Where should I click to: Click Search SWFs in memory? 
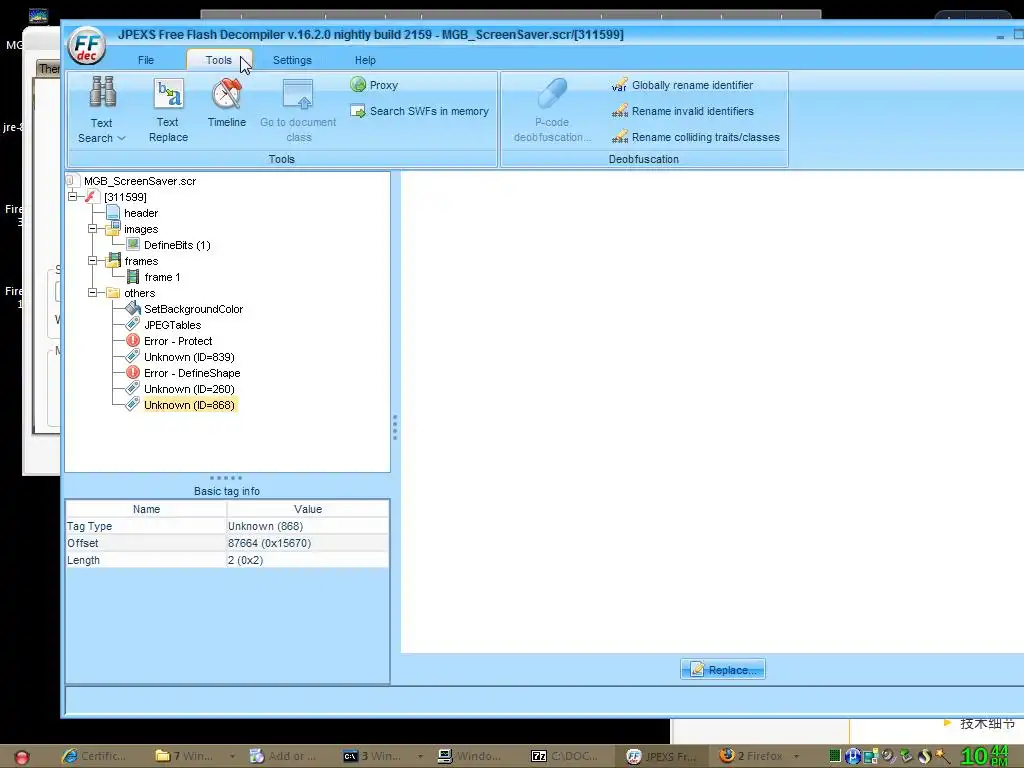tap(419, 111)
